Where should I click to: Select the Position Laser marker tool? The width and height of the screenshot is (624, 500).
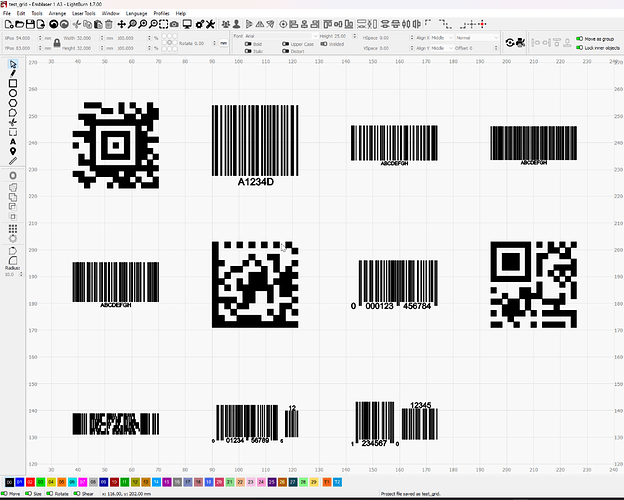tap(13, 151)
